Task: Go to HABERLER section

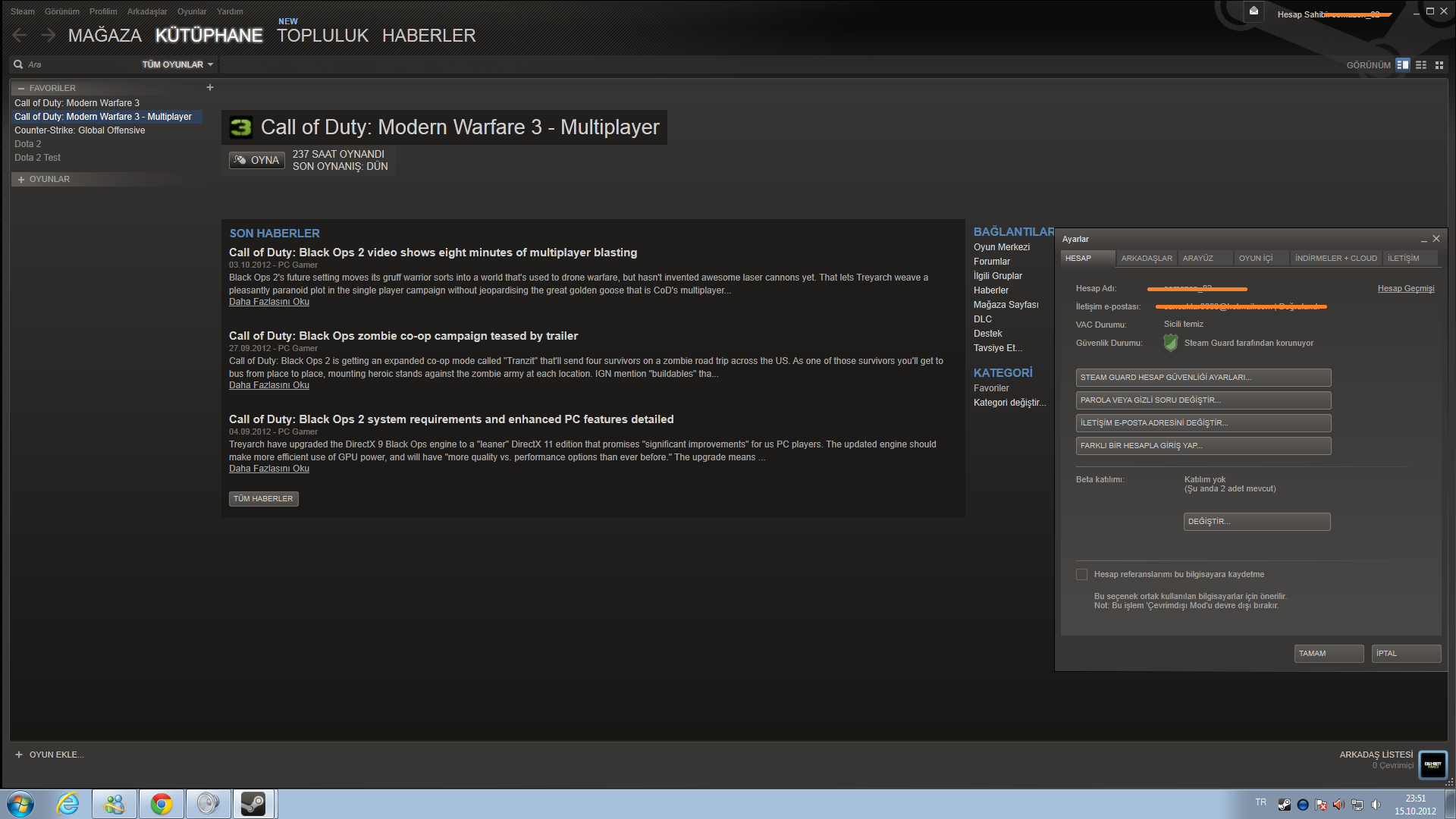Action: tap(429, 36)
